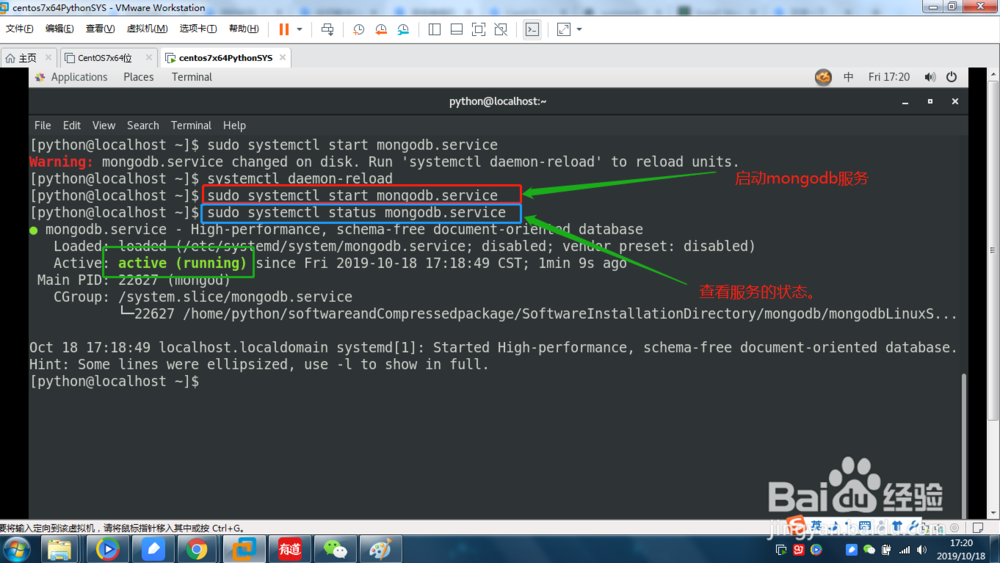Toggle the thumbnail bar icon
The width and height of the screenshot is (1000, 563).
(457, 29)
